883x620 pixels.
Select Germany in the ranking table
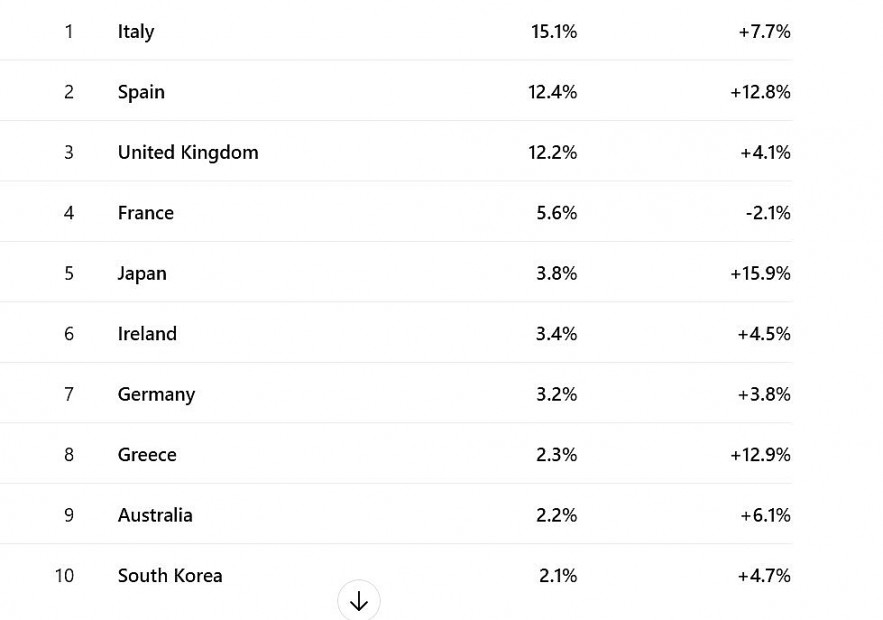tap(156, 393)
